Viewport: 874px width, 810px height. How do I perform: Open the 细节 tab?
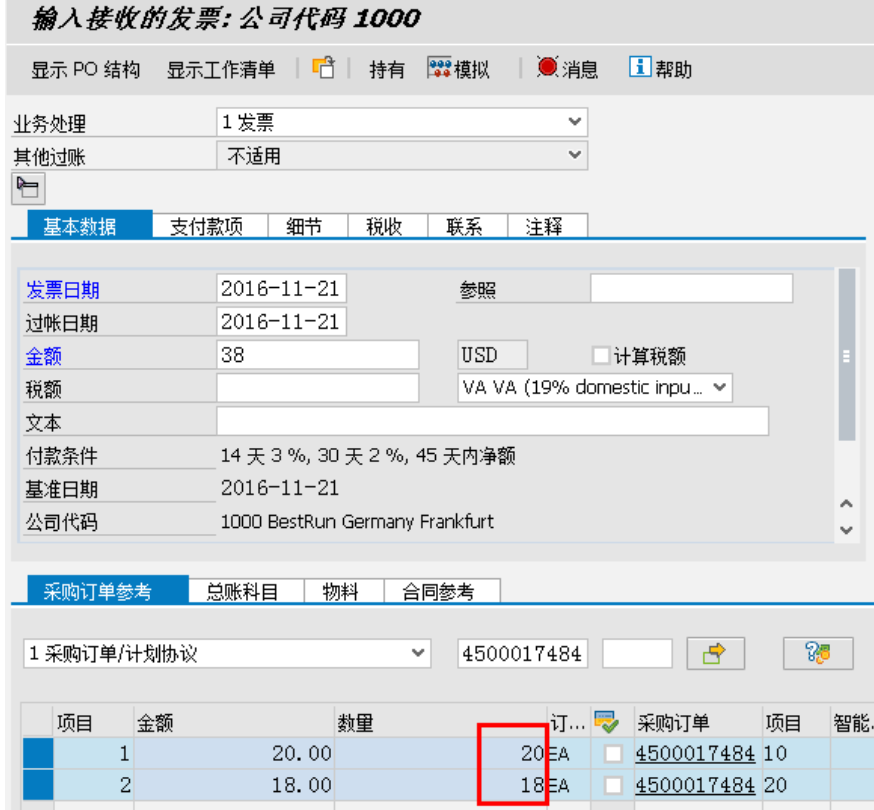click(x=308, y=226)
